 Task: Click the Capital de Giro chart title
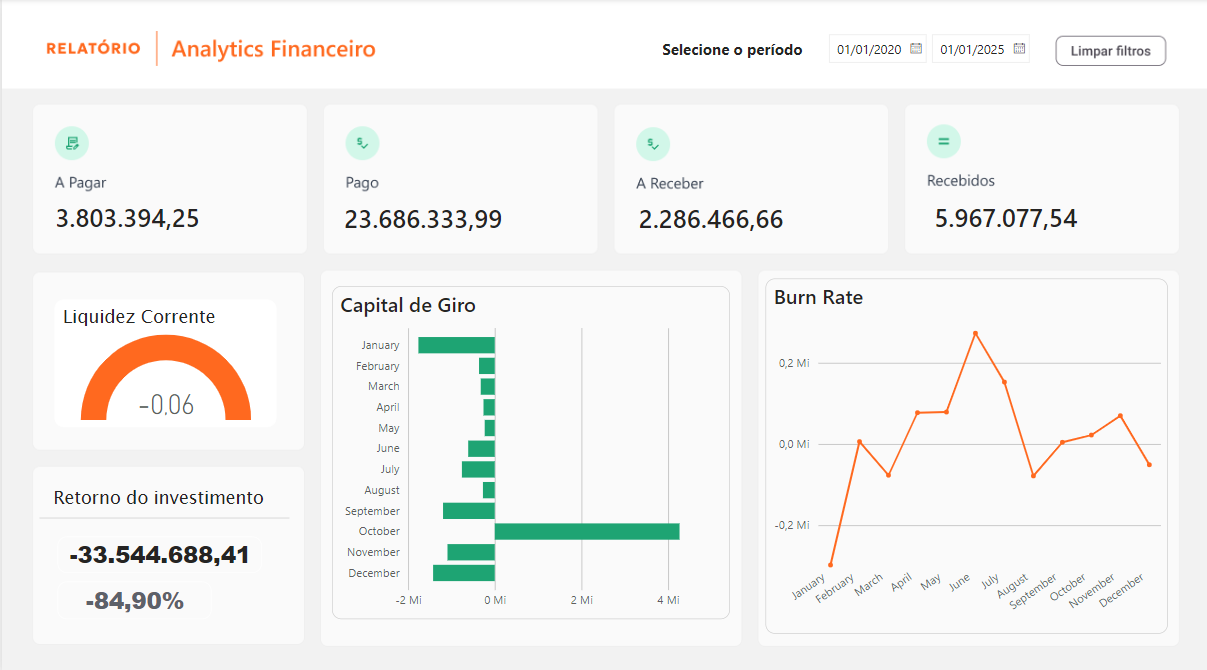(x=406, y=305)
